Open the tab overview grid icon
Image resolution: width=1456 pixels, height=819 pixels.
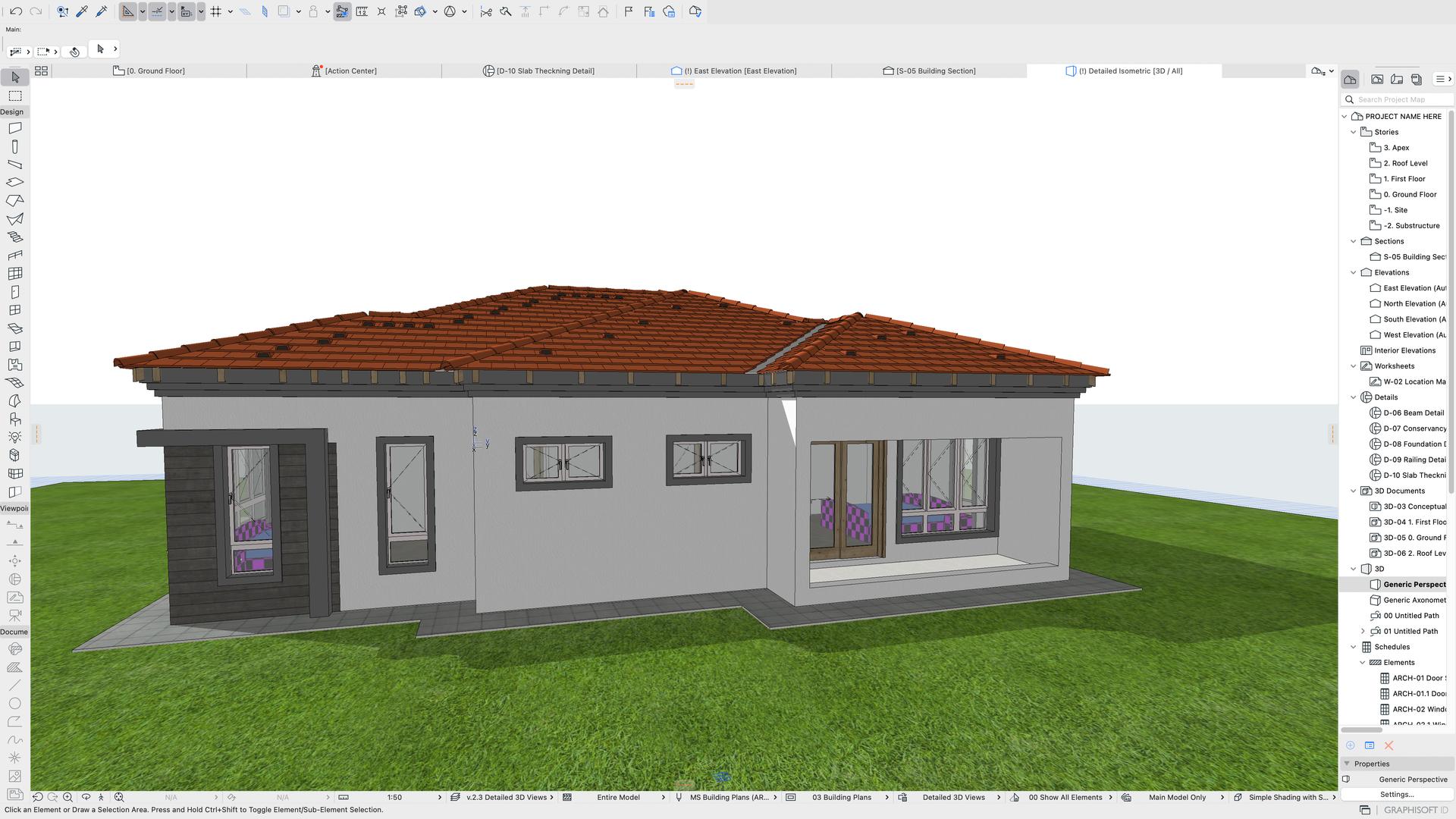click(x=42, y=71)
